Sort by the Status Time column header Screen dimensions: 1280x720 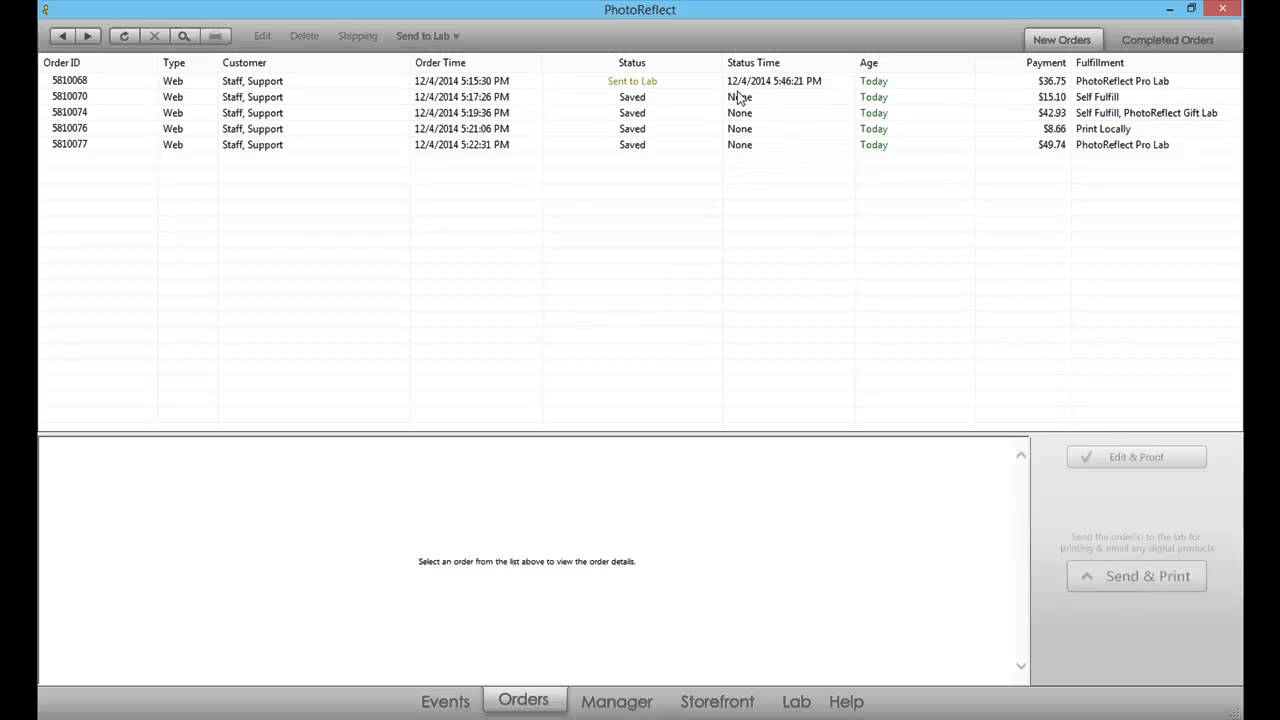point(753,63)
